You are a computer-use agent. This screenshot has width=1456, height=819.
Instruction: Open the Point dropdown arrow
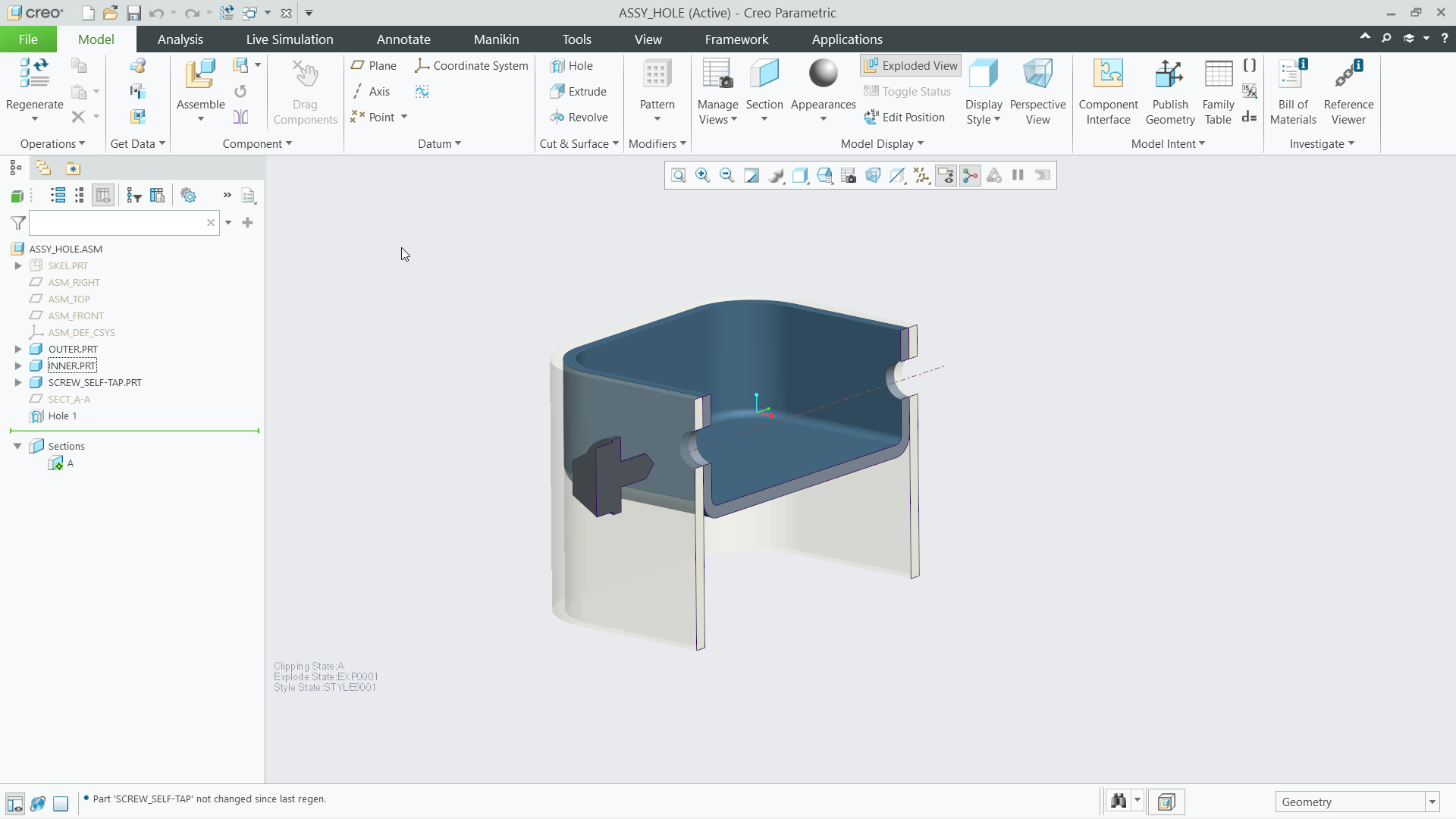point(404,117)
